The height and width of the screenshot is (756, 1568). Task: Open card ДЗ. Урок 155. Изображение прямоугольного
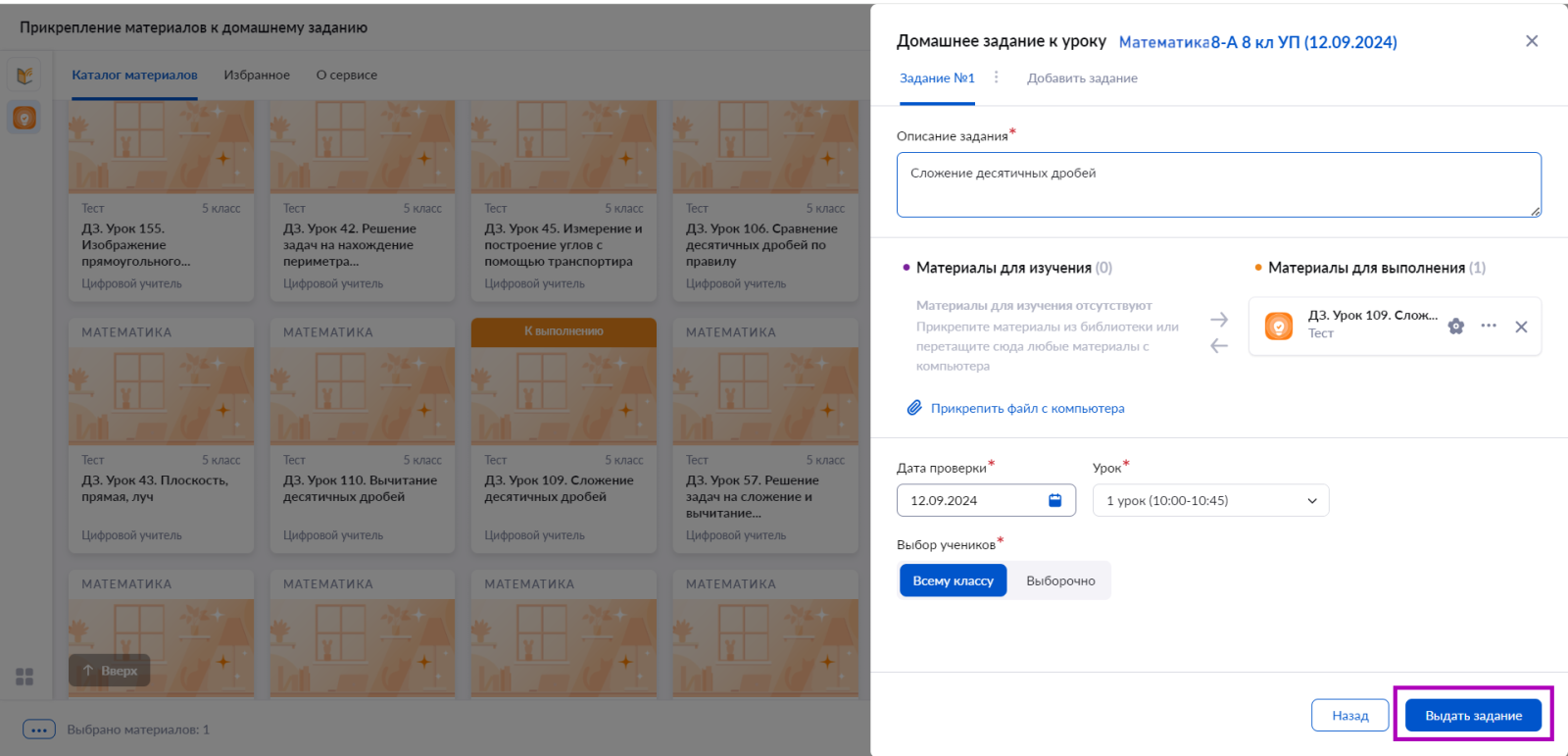161,201
